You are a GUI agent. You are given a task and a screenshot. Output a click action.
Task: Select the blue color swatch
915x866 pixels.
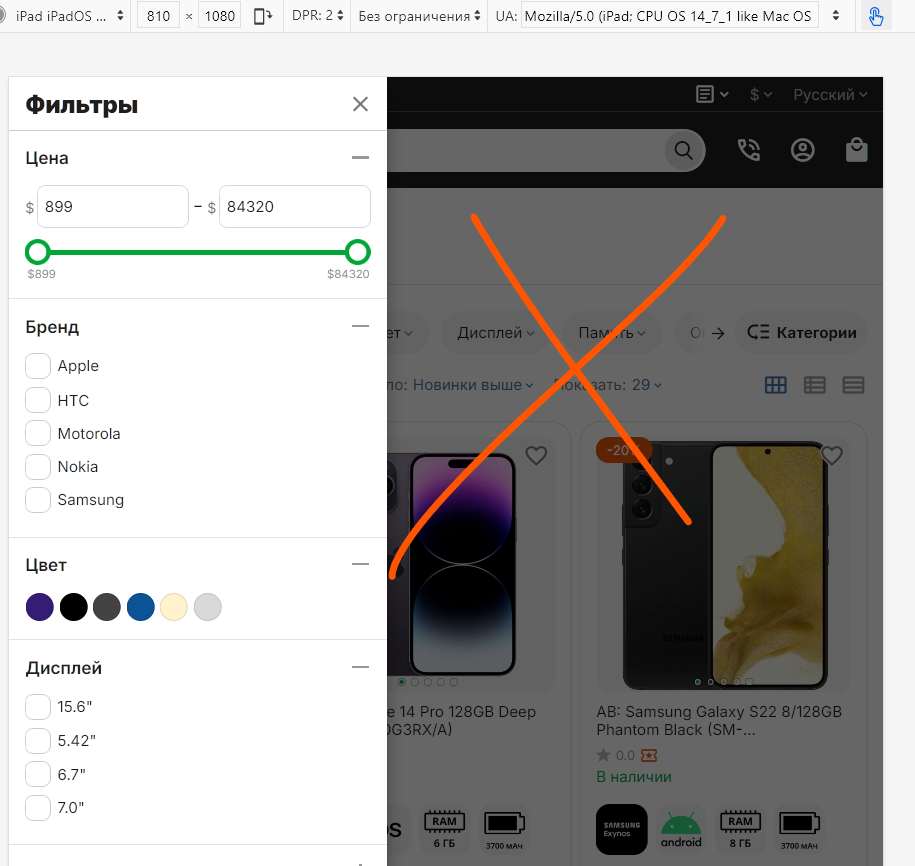[x=141, y=607]
